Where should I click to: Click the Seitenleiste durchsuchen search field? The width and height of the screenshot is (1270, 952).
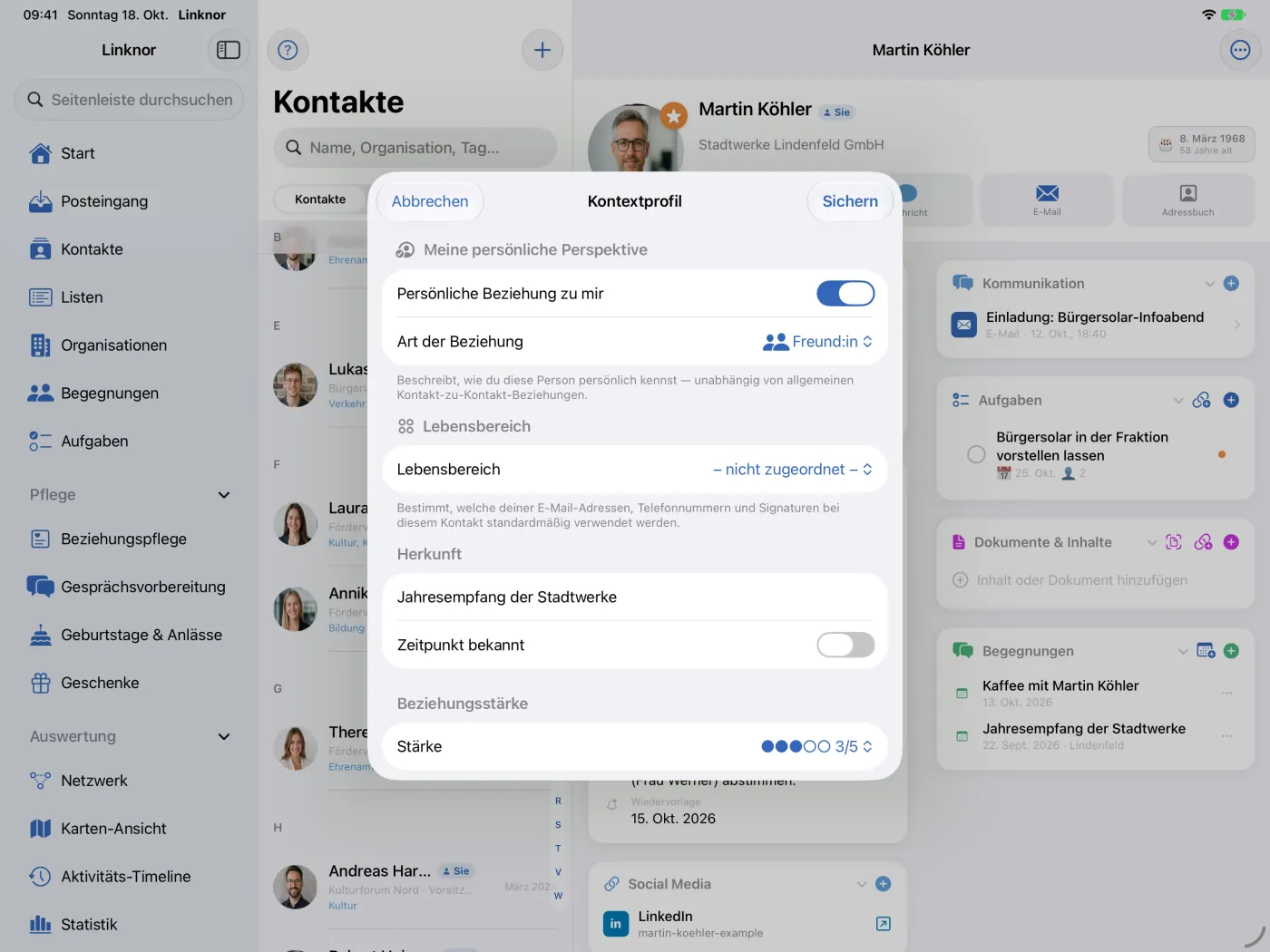pos(130,100)
